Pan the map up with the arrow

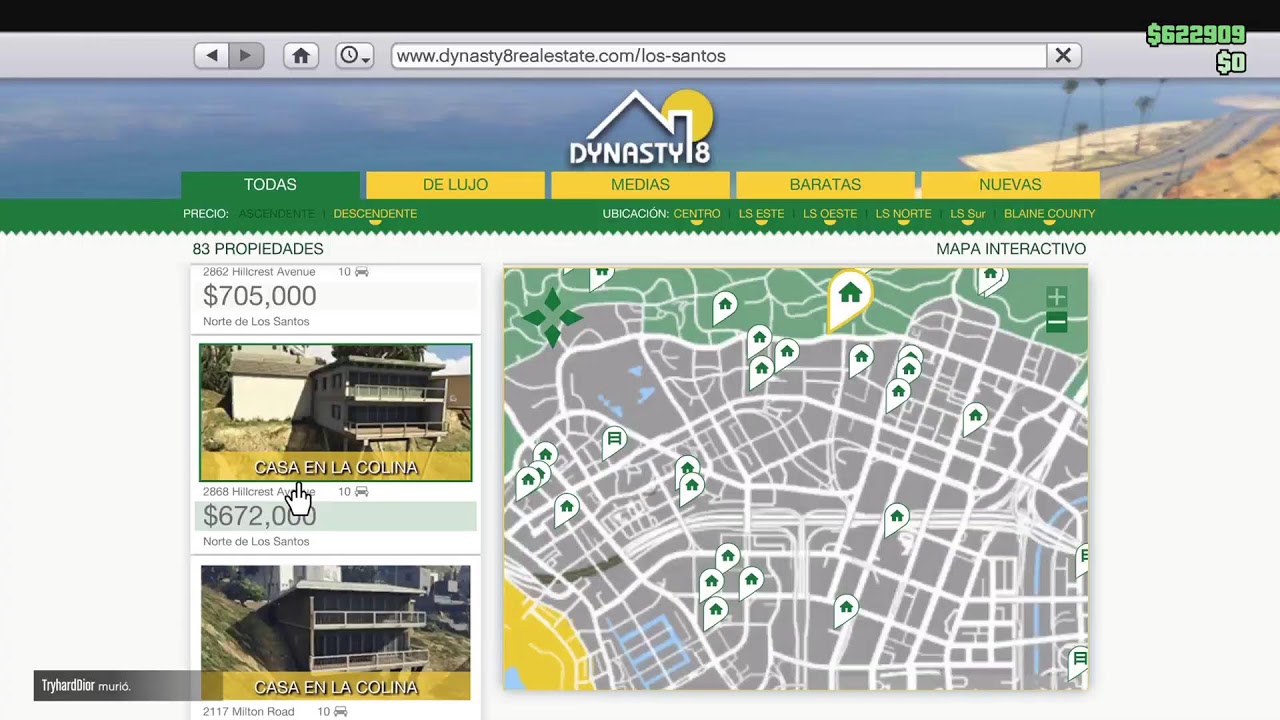point(552,298)
